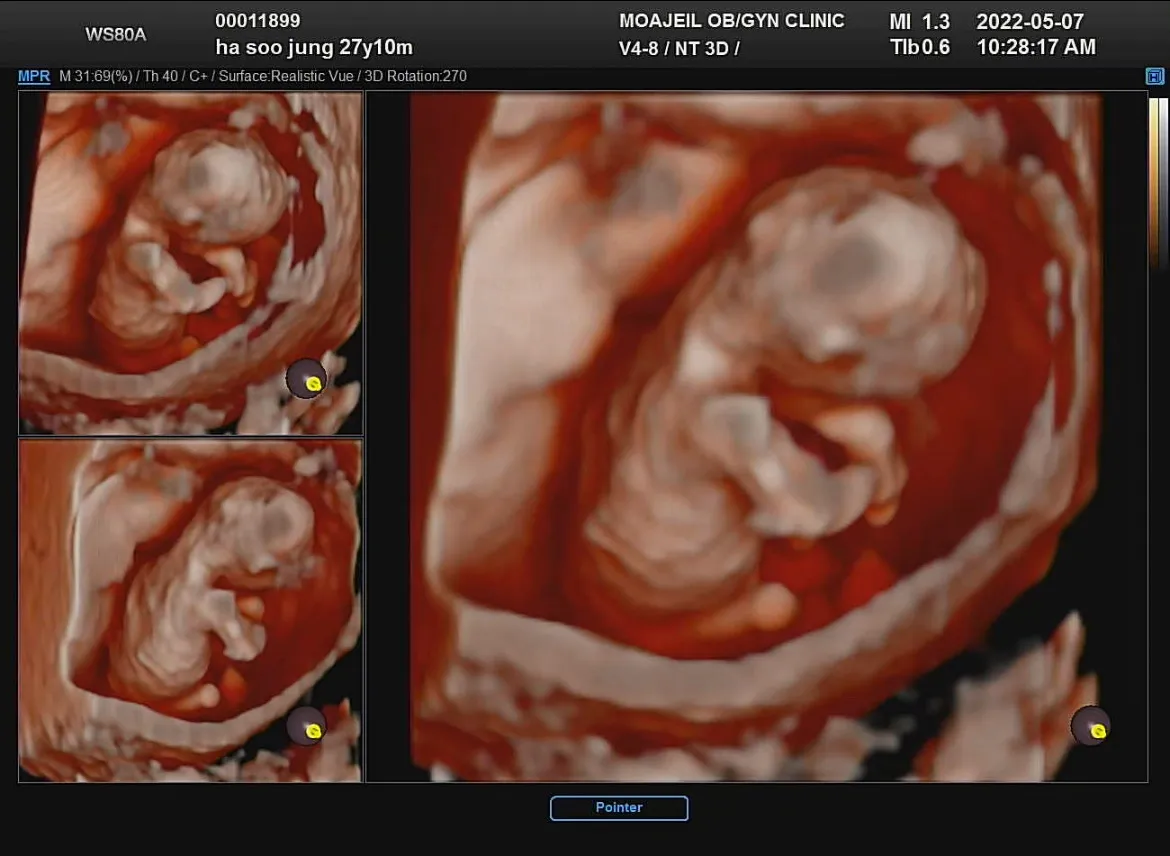This screenshot has width=1170, height=856.
Task: Click the WS80A system label
Action: 116,34
